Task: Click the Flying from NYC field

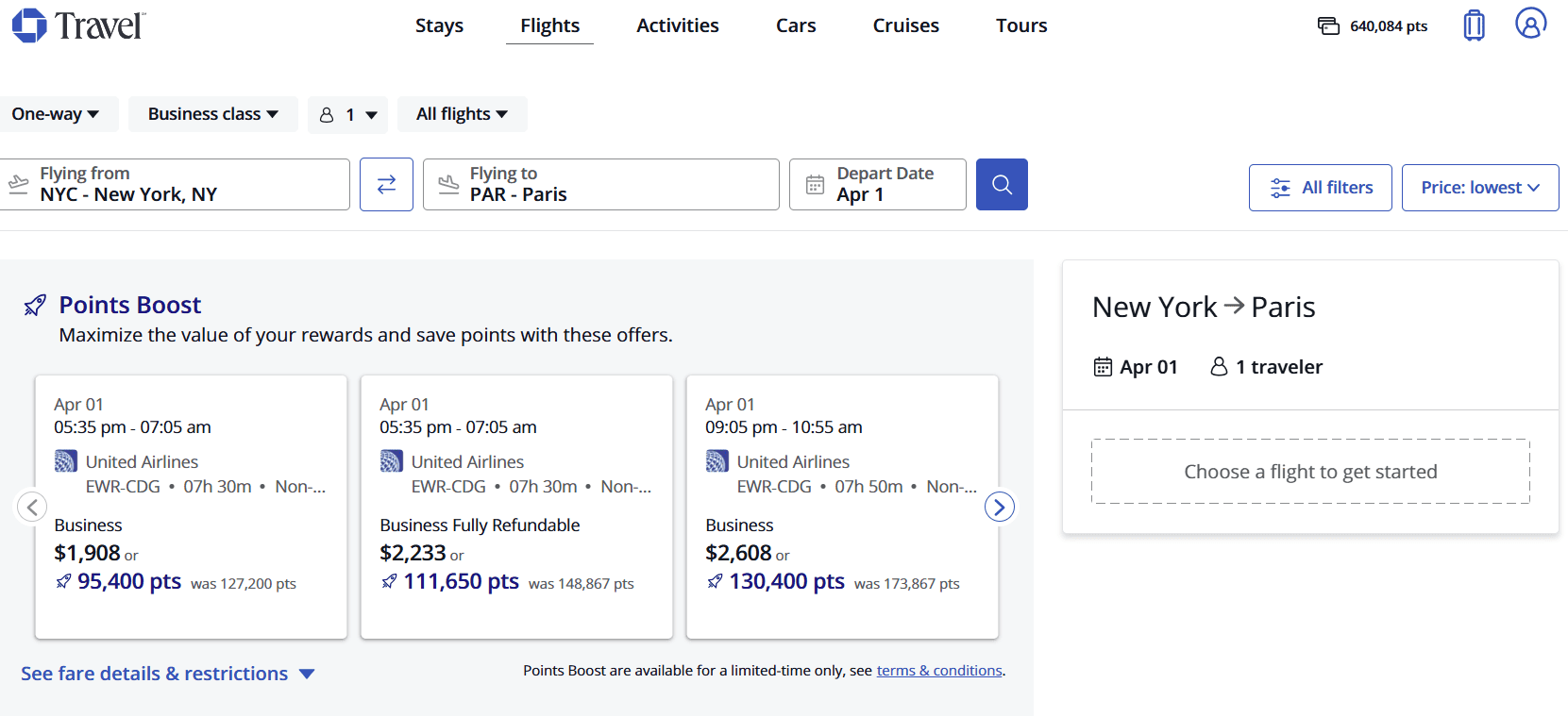Action: tap(175, 184)
